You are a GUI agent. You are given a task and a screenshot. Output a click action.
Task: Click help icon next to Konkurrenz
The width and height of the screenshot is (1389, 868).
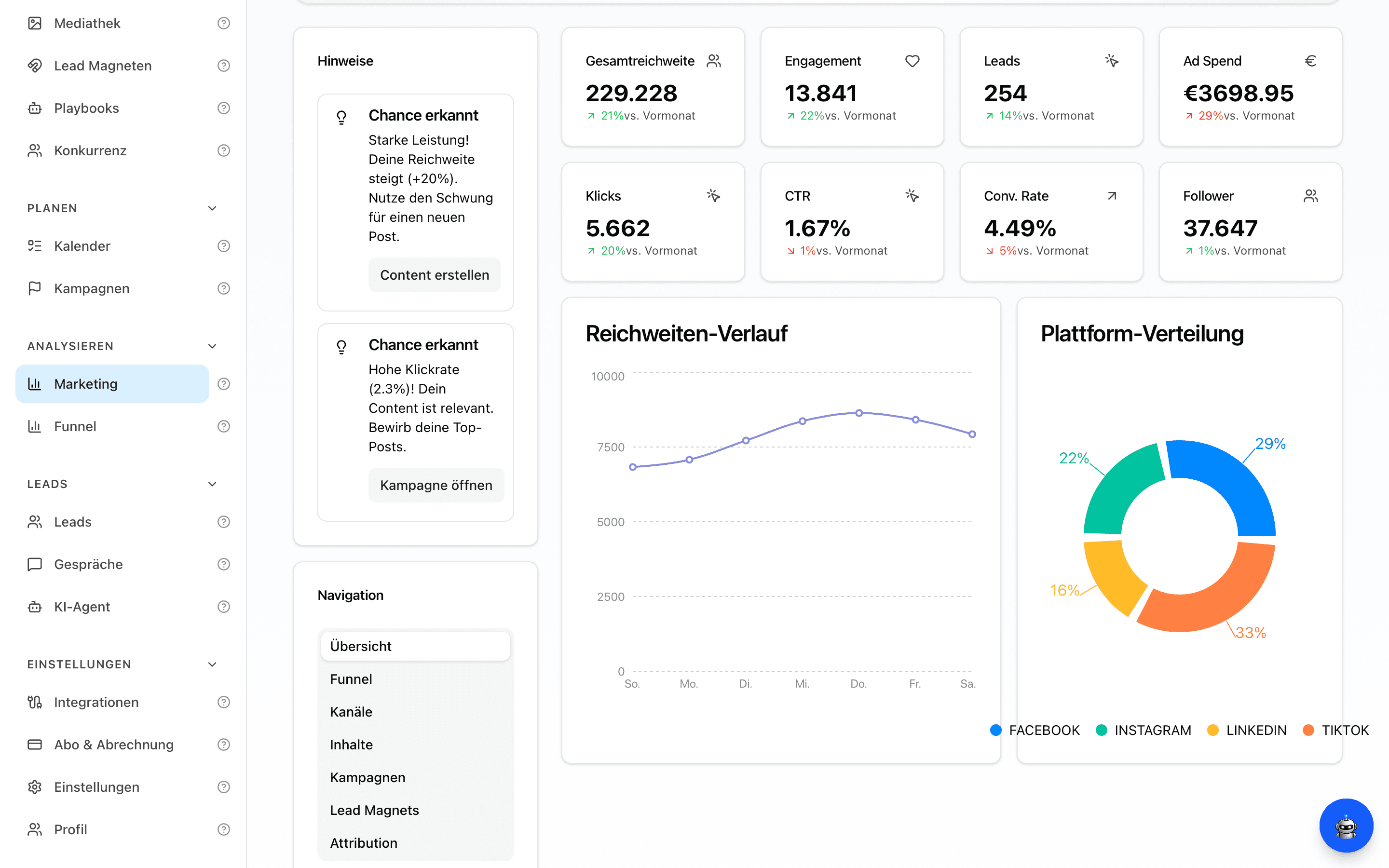[x=224, y=150]
